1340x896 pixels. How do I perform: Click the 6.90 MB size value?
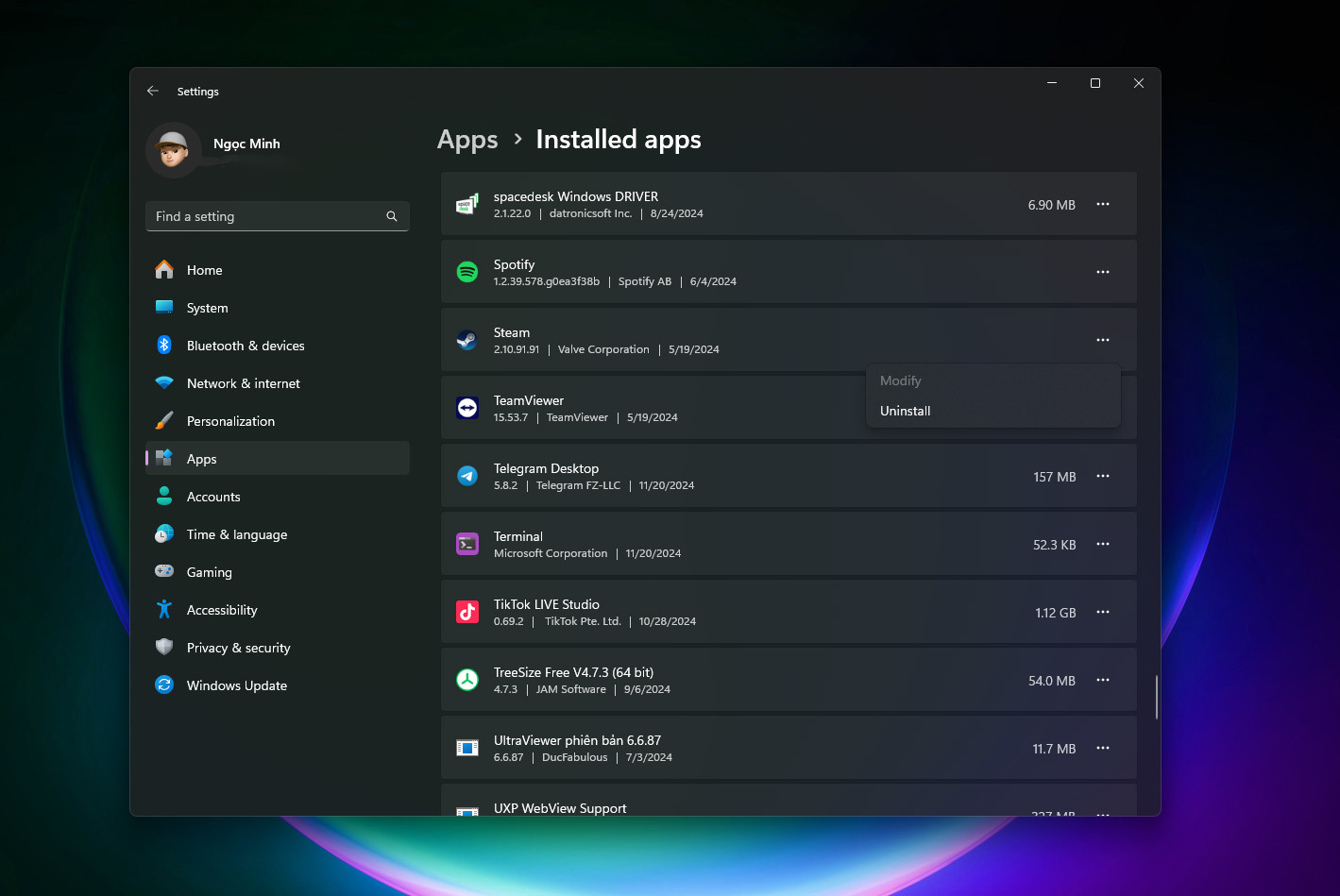point(1052,205)
